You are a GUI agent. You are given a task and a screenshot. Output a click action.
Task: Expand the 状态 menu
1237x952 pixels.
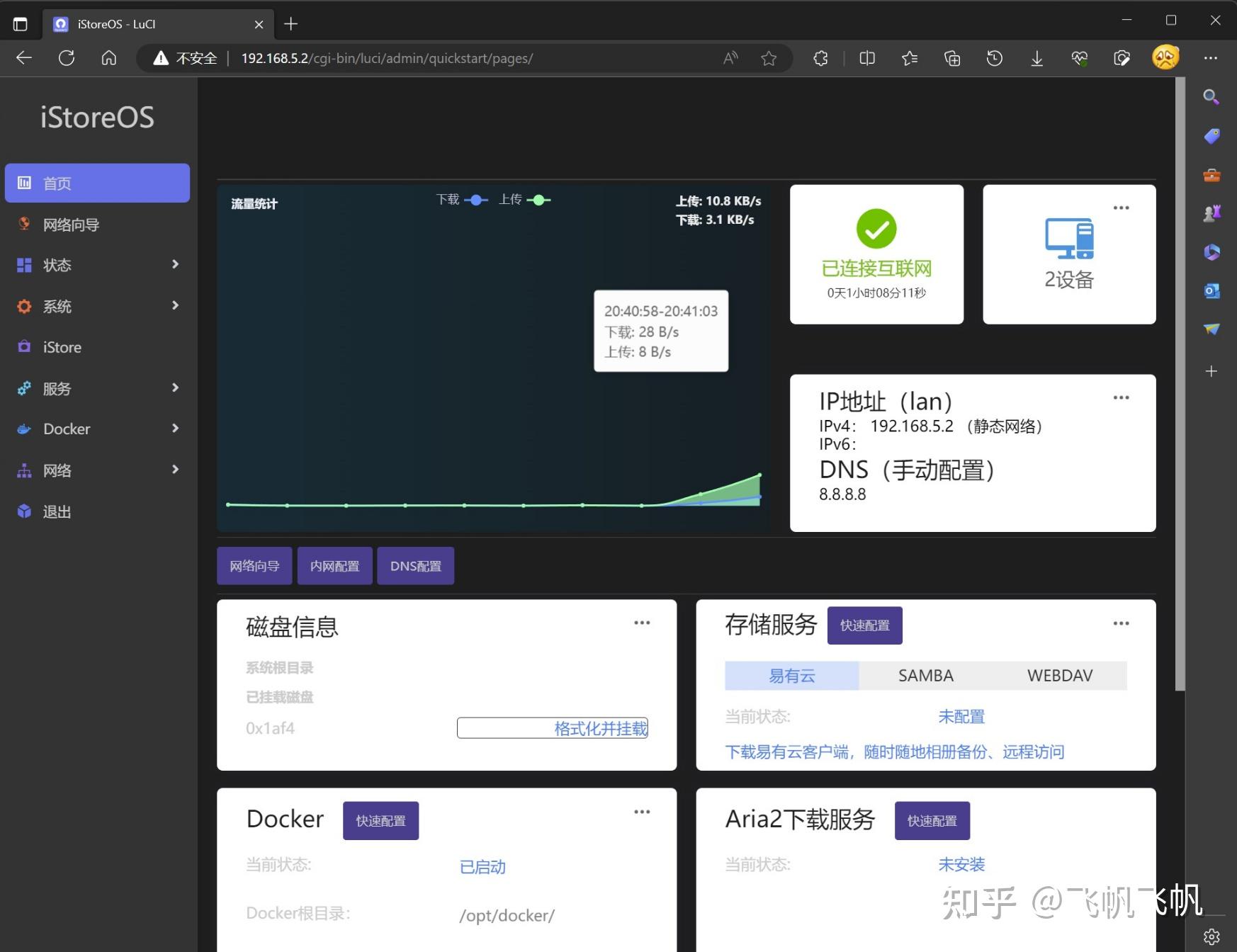pos(175,264)
